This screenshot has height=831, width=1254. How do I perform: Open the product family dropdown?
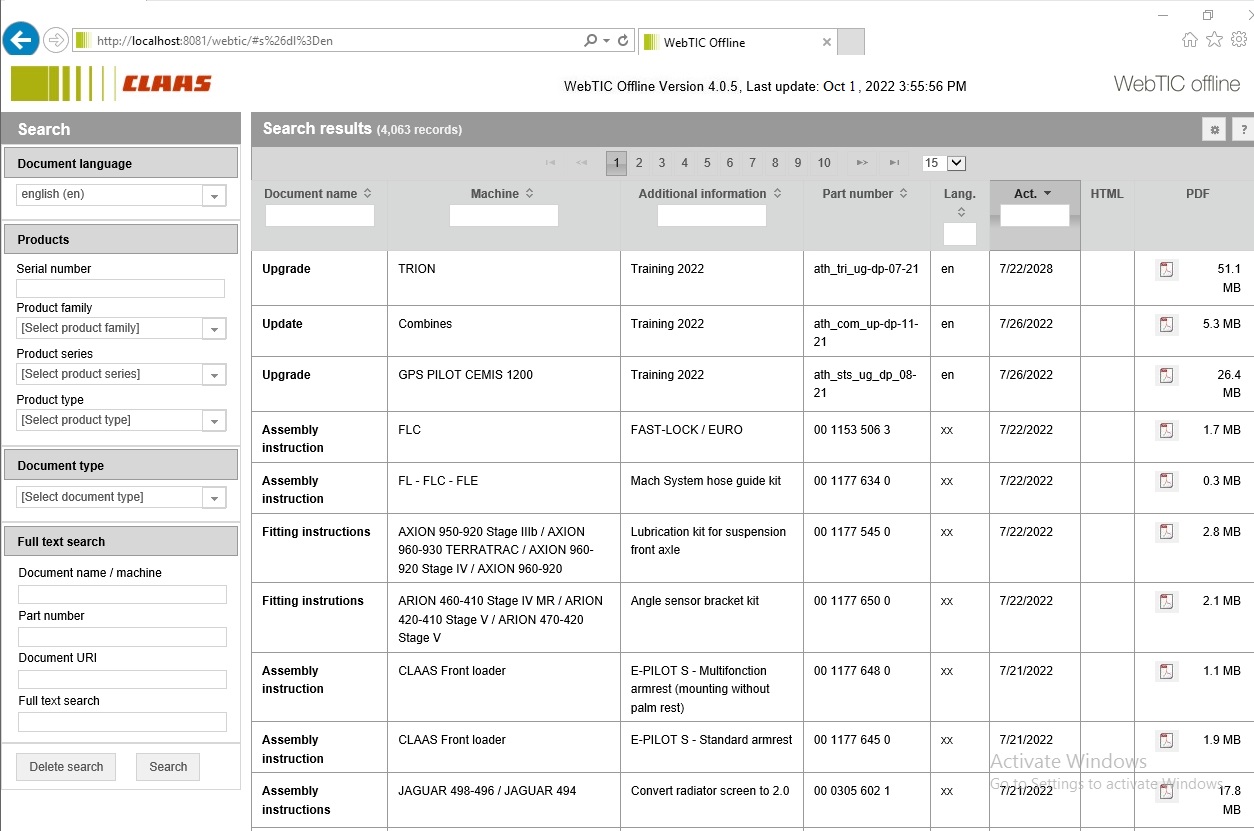point(214,329)
